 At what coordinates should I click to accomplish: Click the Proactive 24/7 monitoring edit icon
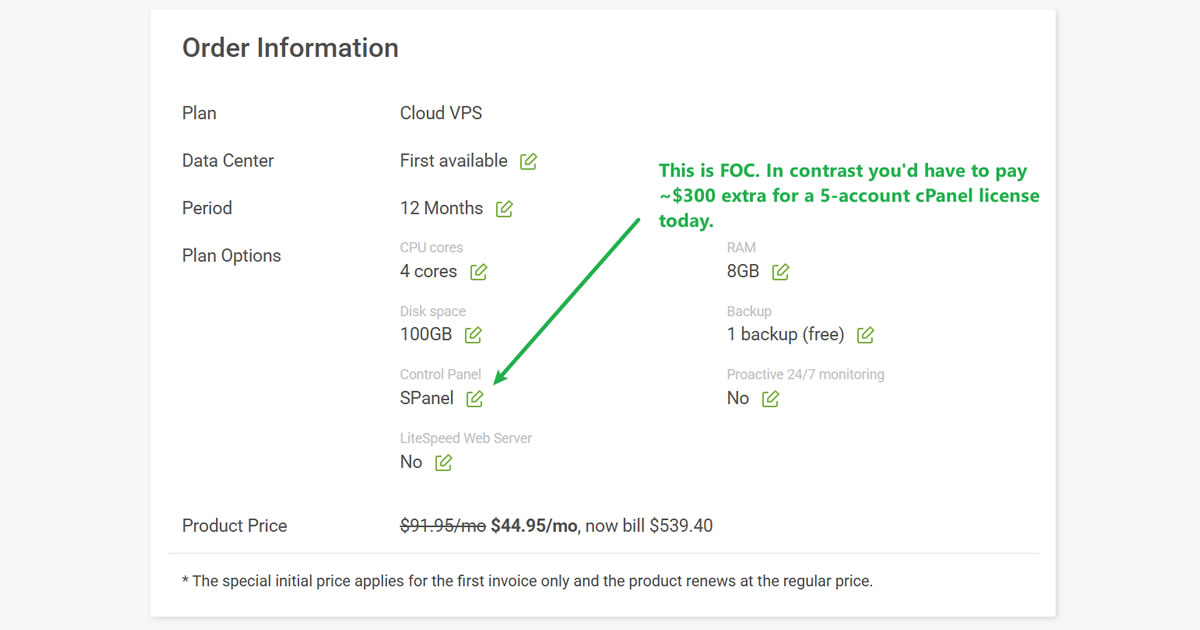[x=770, y=398]
